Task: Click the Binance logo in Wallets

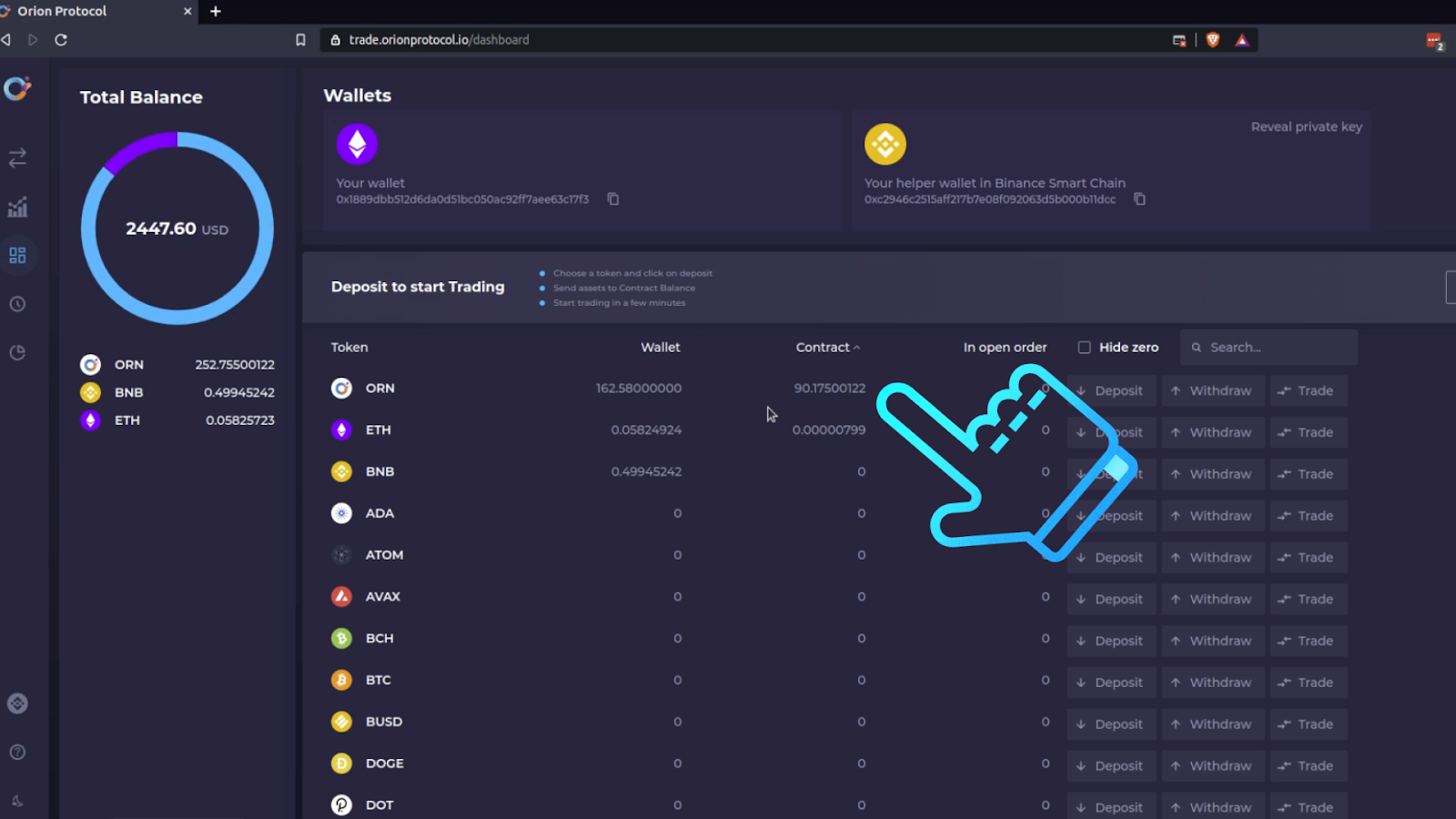Action: coord(885,144)
